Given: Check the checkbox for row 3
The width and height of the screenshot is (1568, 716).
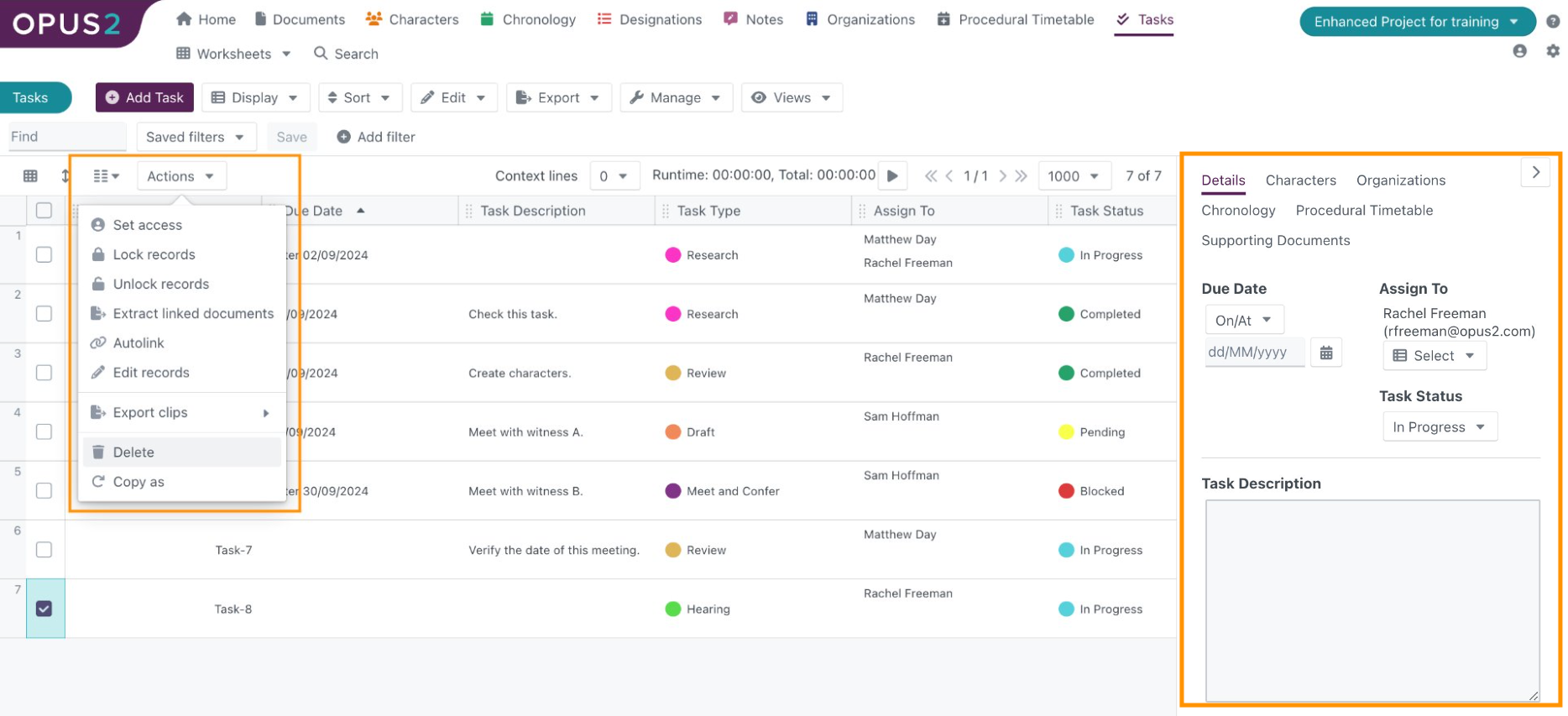Looking at the screenshot, I should [x=44, y=372].
